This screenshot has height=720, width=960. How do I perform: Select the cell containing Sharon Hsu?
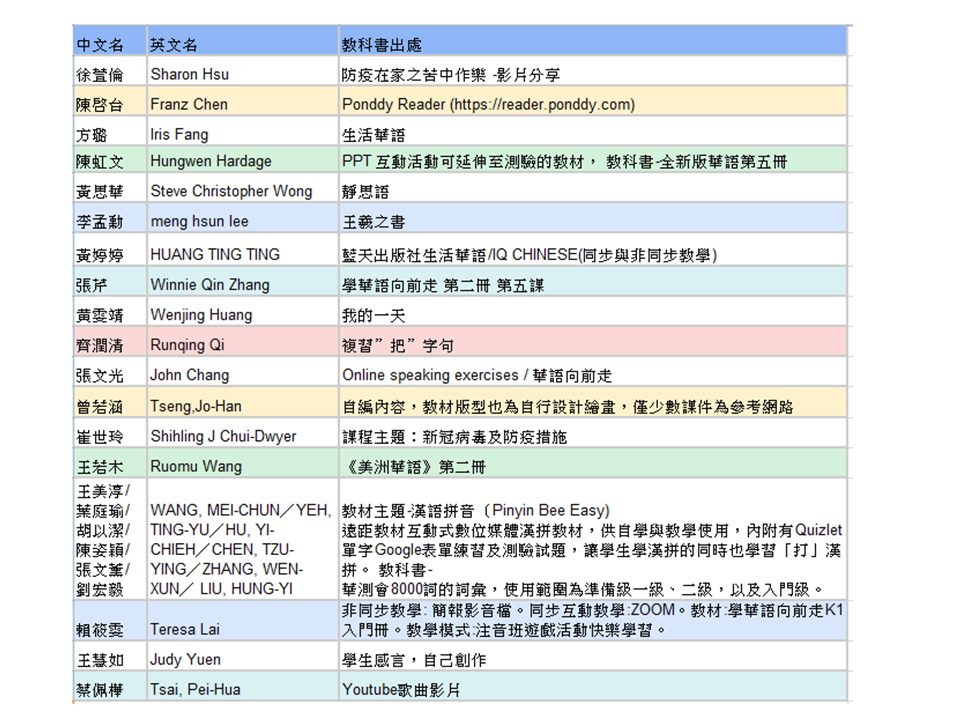[x=192, y=72]
